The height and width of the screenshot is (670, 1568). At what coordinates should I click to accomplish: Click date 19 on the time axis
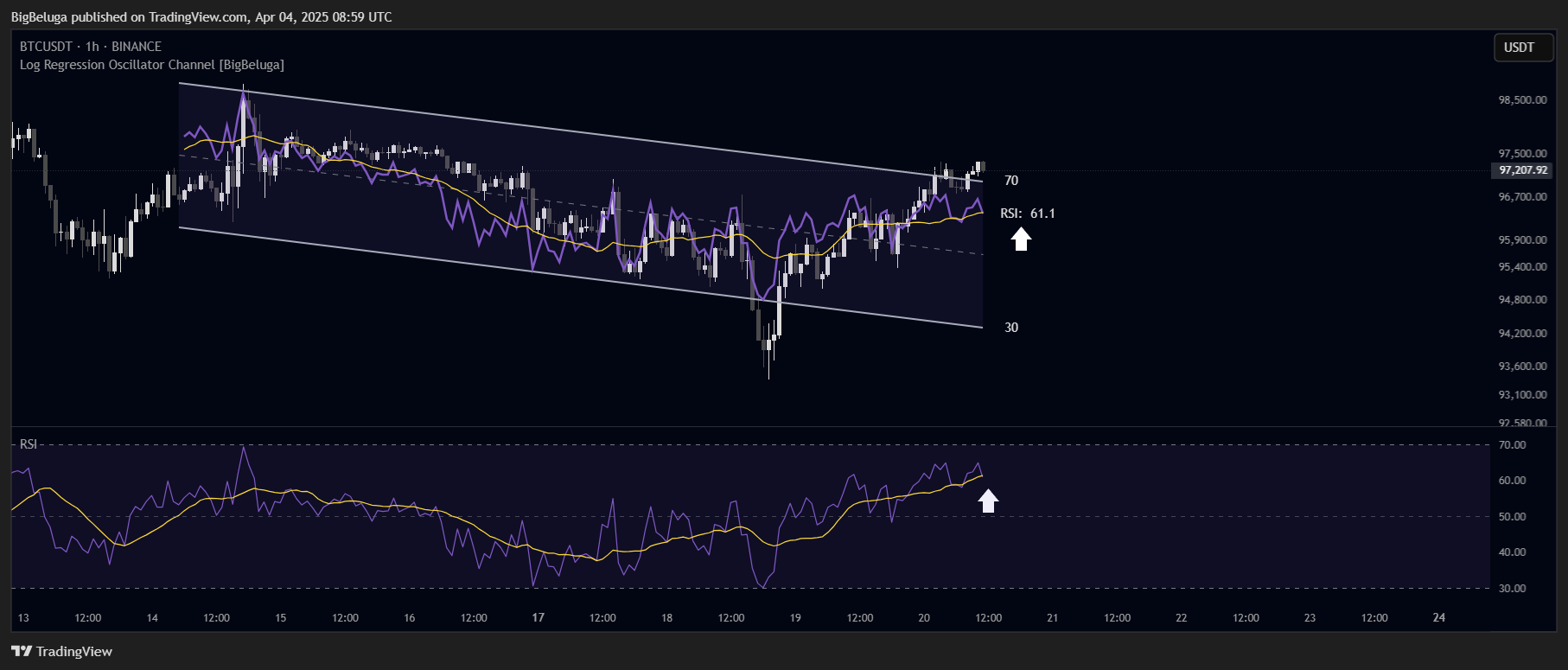click(795, 618)
